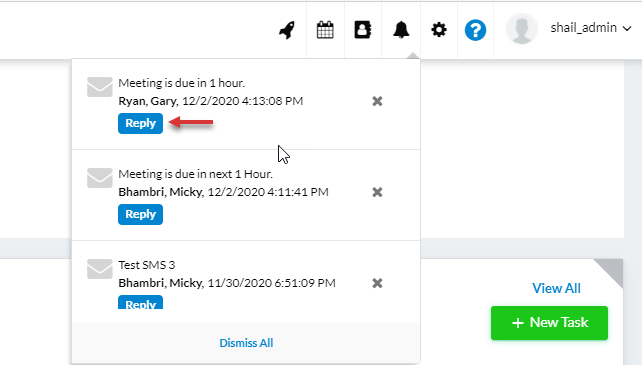Reply to Ryan, Gary meeting notification

pyautogui.click(x=140, y=123)
